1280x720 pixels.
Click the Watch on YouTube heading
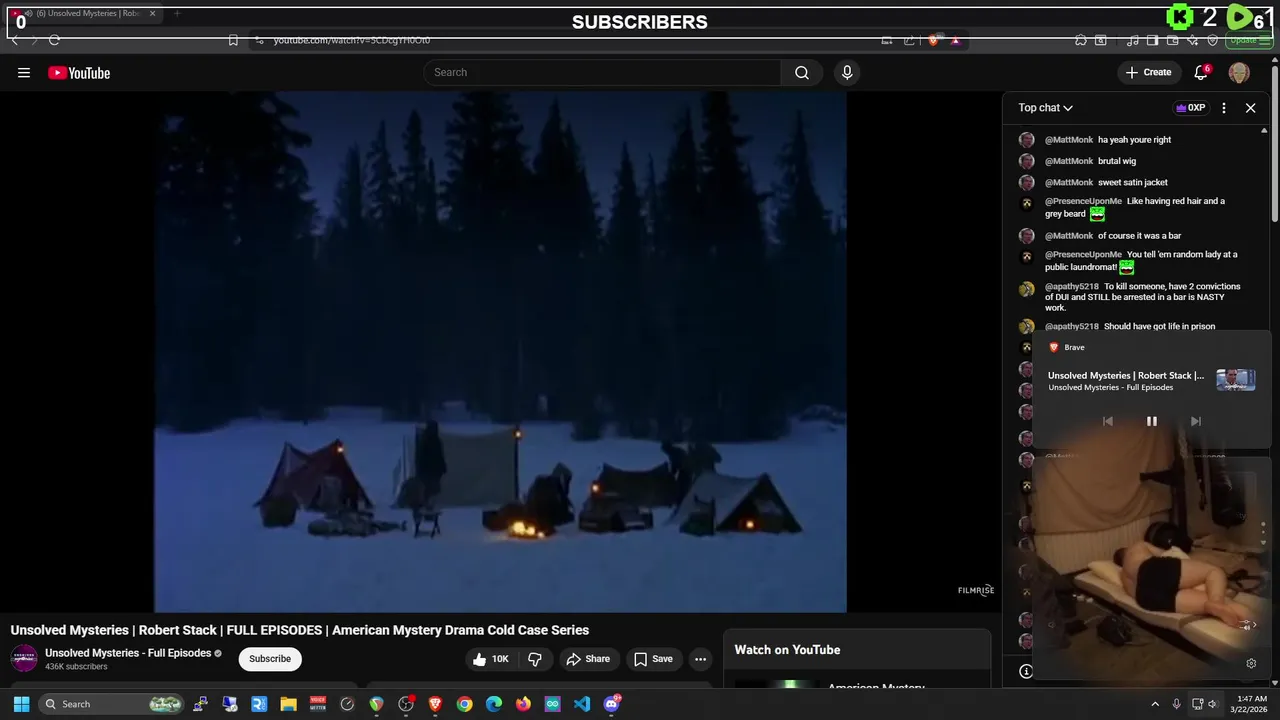(x=787, y=650)
